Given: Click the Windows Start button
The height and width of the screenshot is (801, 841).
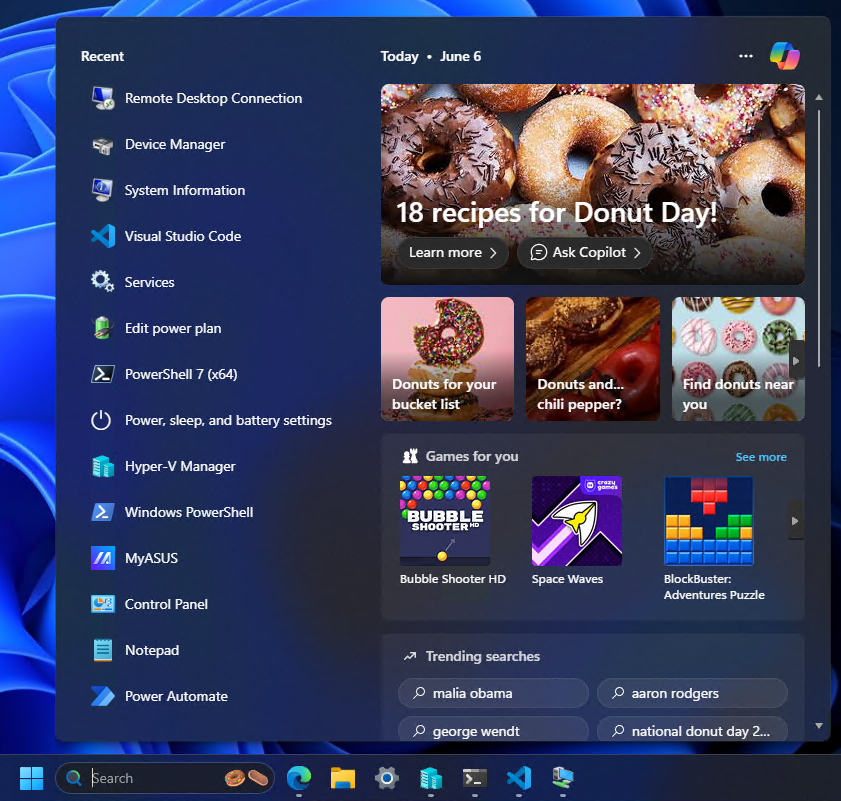Looking at the screenshot, I should (31, 778).
